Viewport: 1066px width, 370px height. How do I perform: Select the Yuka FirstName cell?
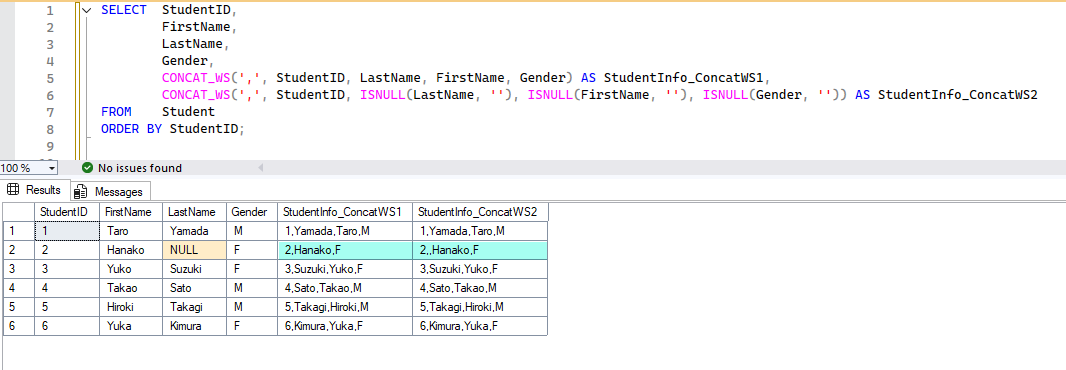(131, 326)
